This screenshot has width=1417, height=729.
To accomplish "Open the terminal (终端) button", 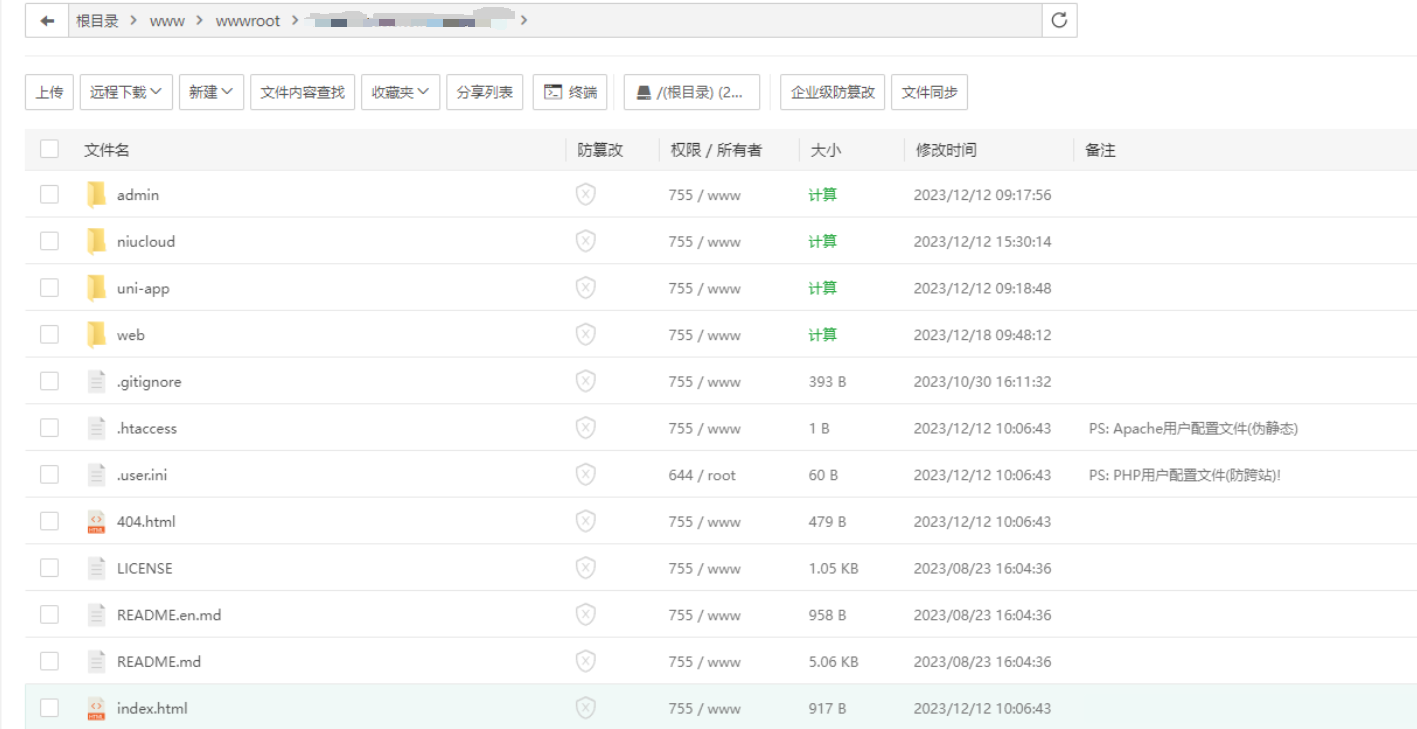I will 570,92.
